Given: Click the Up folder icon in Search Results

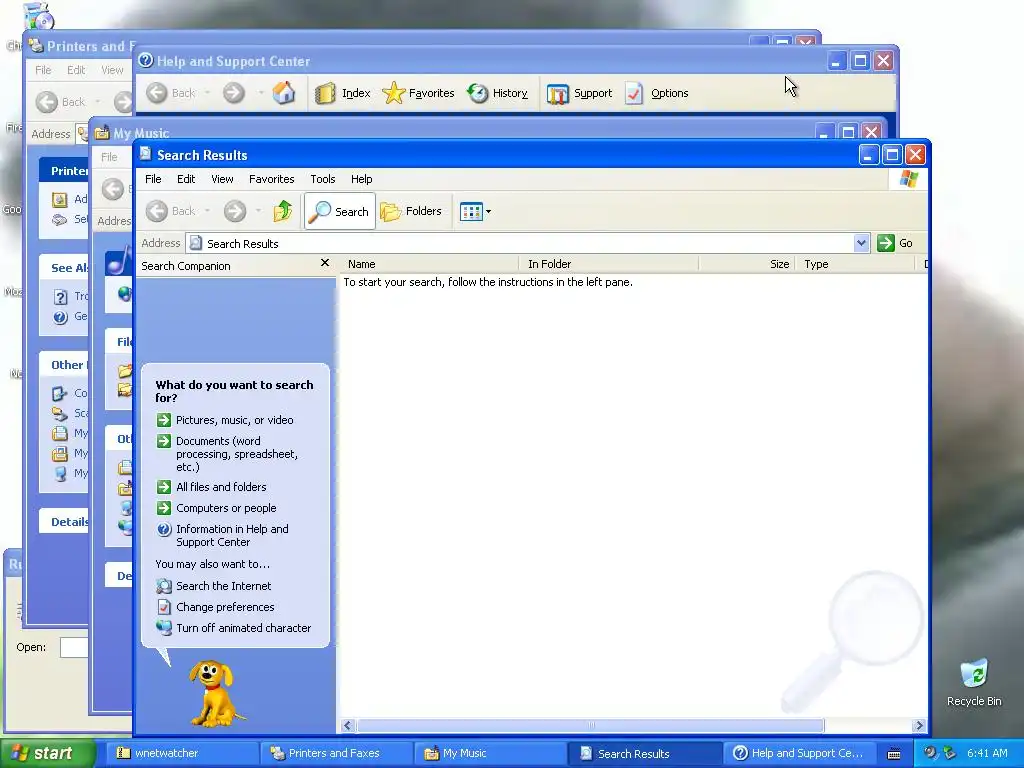Looking at the screenshot, I should 283,211.
